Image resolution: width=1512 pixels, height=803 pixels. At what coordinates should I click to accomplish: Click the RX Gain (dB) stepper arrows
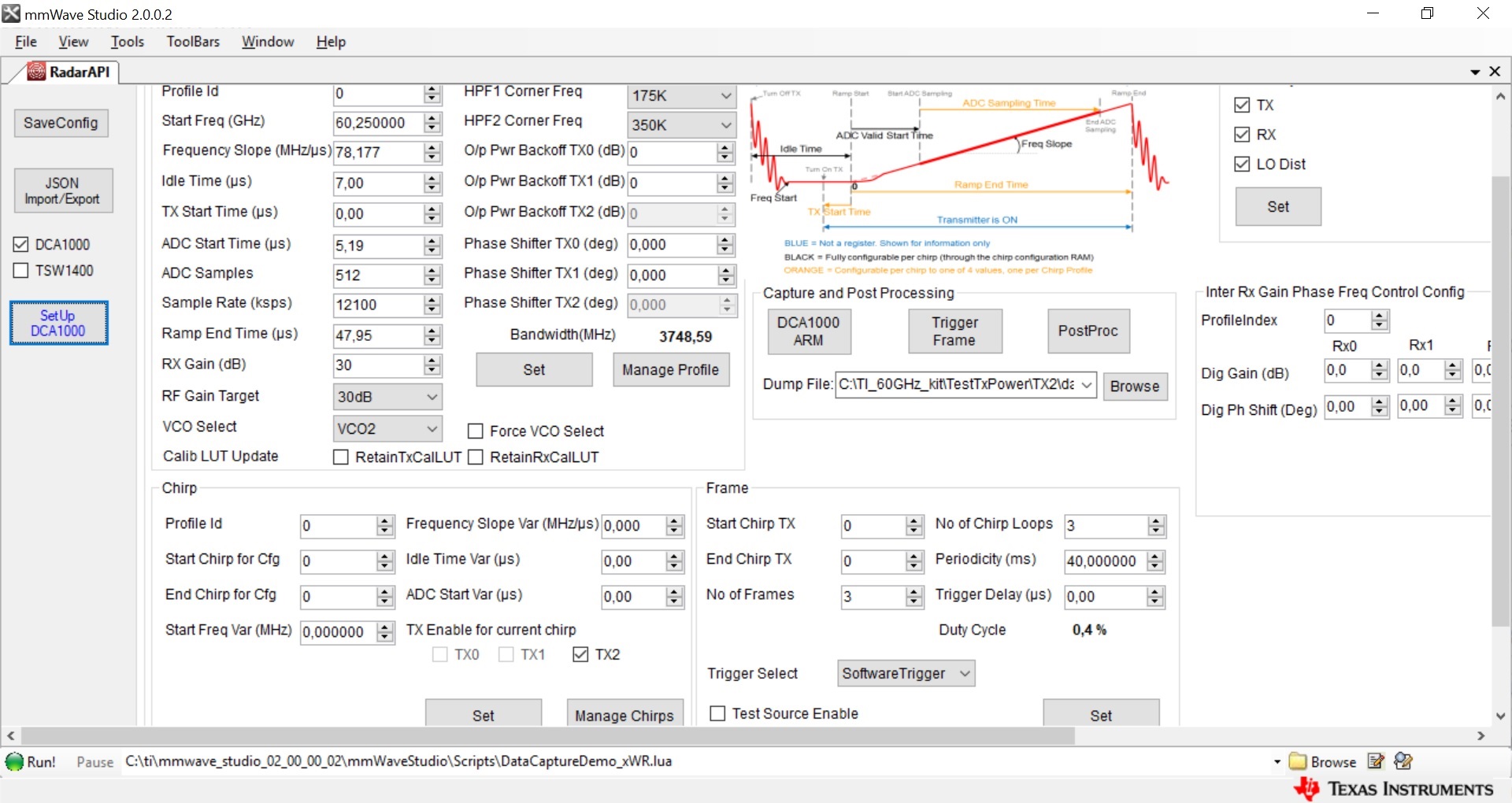tap(432, 365)
